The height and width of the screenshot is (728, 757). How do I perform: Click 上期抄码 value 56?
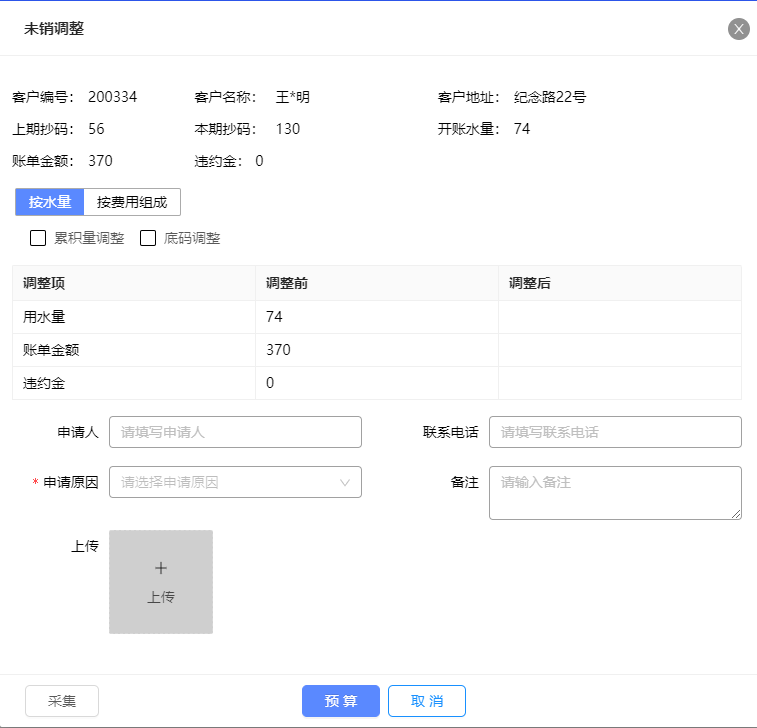pyautogui.click(x=97, y=129)
